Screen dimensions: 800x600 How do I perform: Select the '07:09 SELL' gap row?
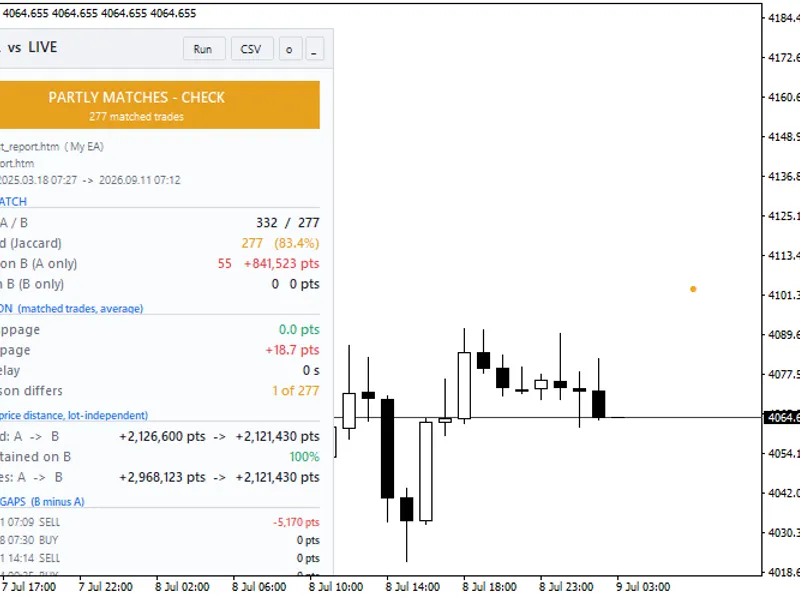coord(159,522)
